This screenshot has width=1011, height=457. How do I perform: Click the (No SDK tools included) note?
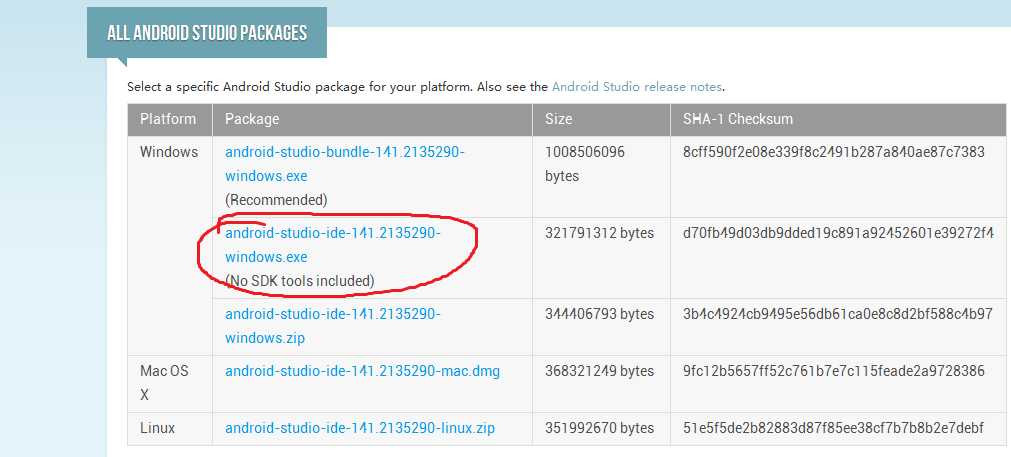299,281
